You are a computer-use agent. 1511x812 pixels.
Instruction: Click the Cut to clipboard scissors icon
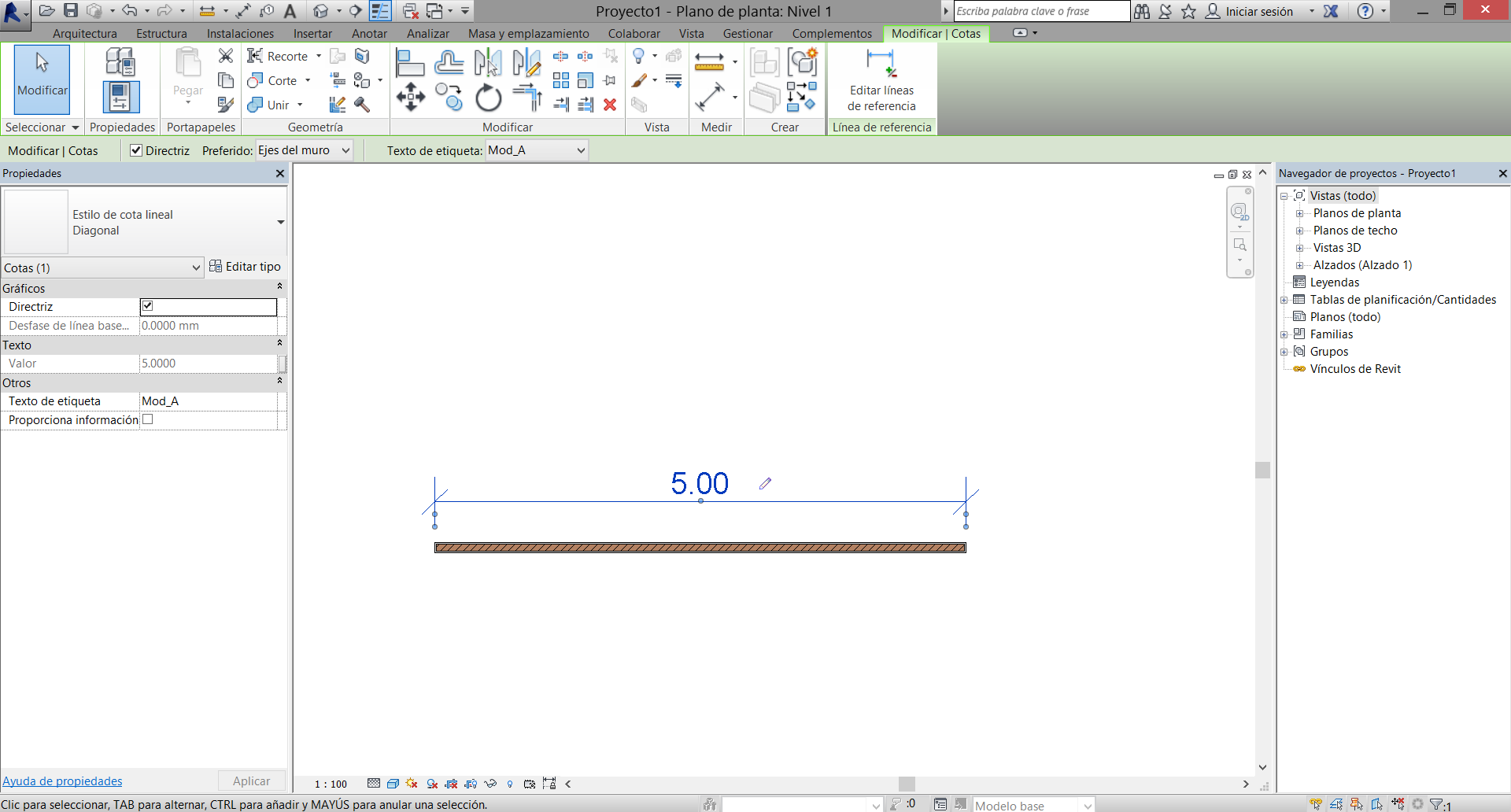tap(226, 56)
